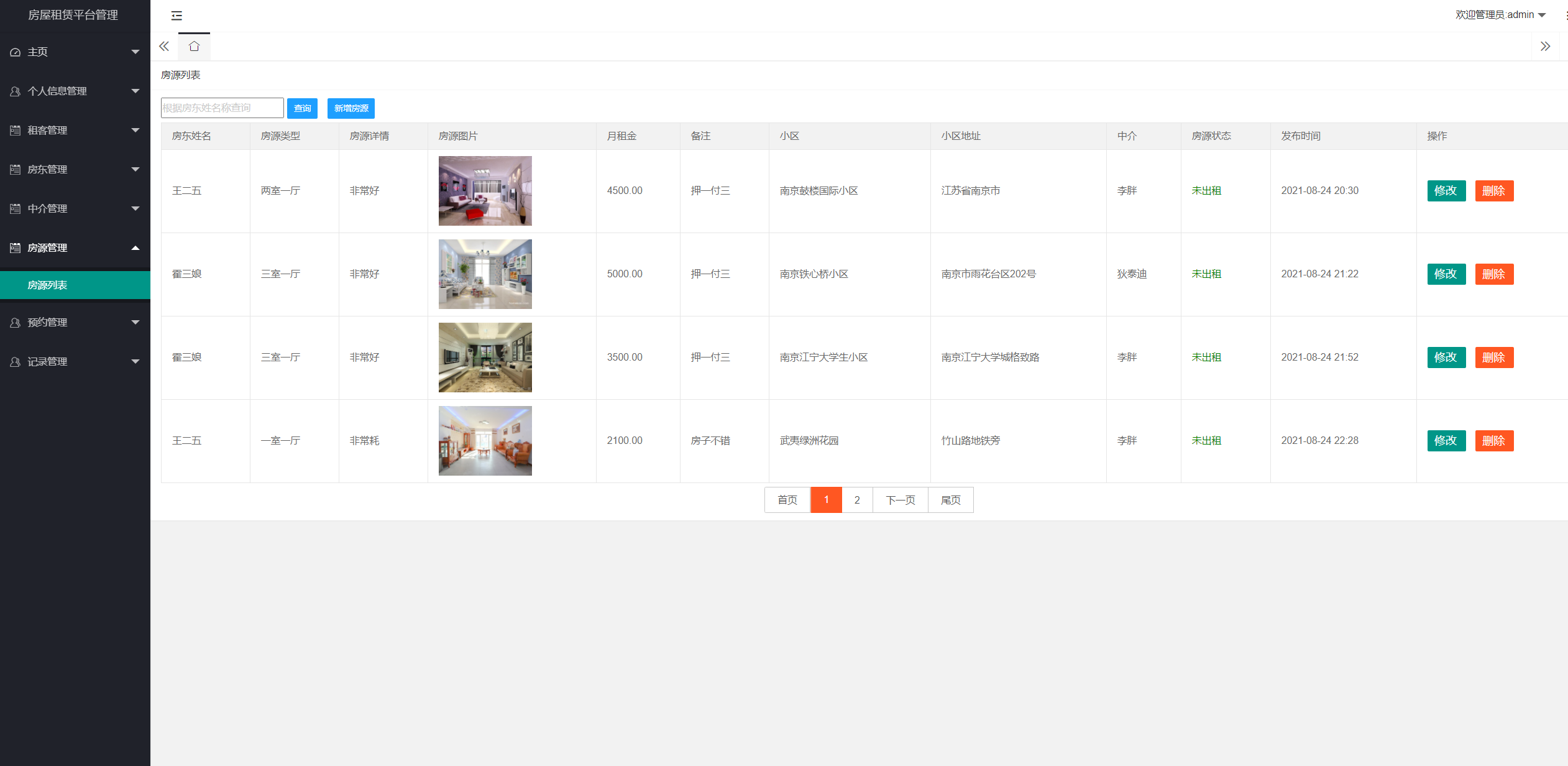Open the 租客管理 menu item
Image resolution: width=1568 pixels, height=766 pixels.
pos(75,130)
